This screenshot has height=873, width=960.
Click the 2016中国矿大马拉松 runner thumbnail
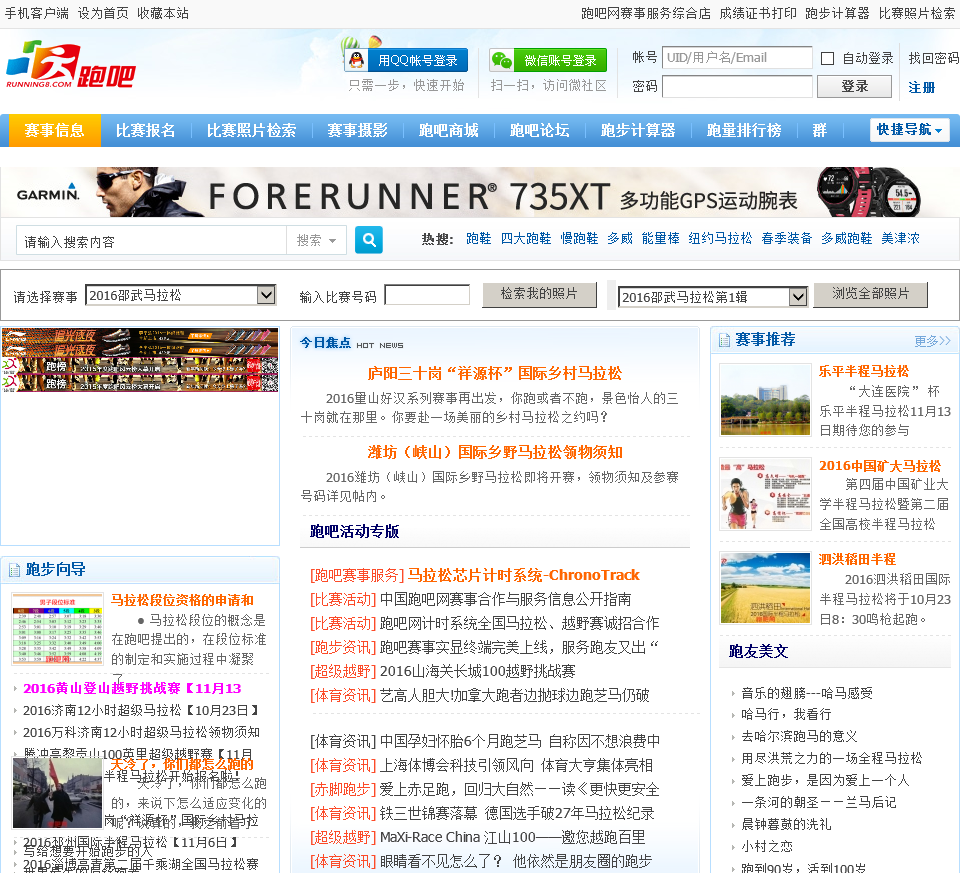[x=765, y=494]
